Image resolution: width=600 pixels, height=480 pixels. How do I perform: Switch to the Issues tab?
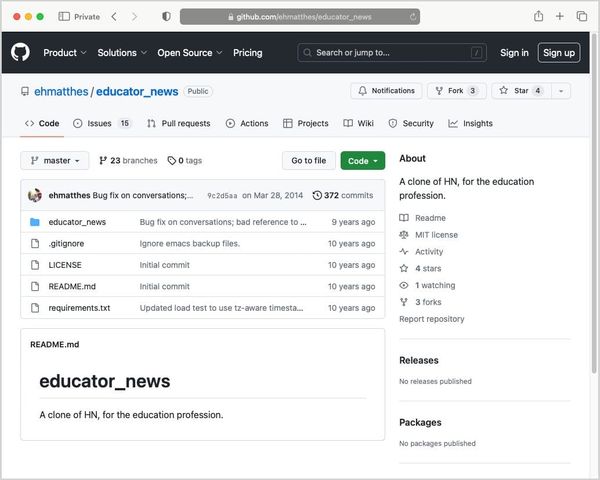102,123
